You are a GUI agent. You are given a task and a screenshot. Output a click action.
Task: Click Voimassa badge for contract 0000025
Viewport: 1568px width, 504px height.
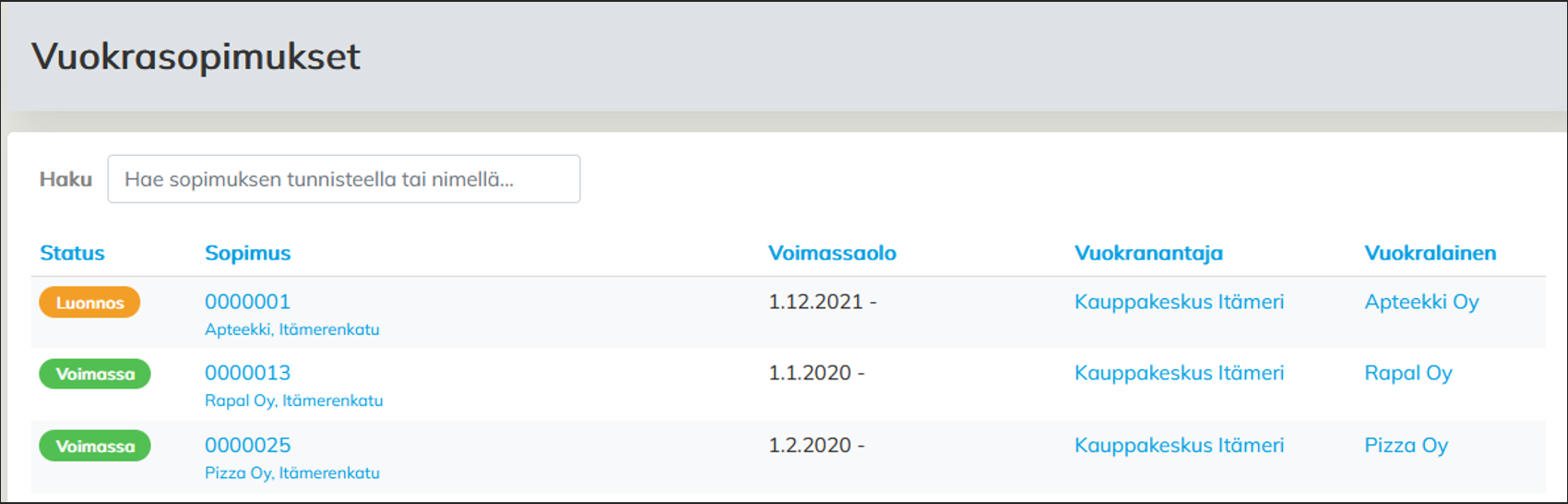click(x=95, y=446)
